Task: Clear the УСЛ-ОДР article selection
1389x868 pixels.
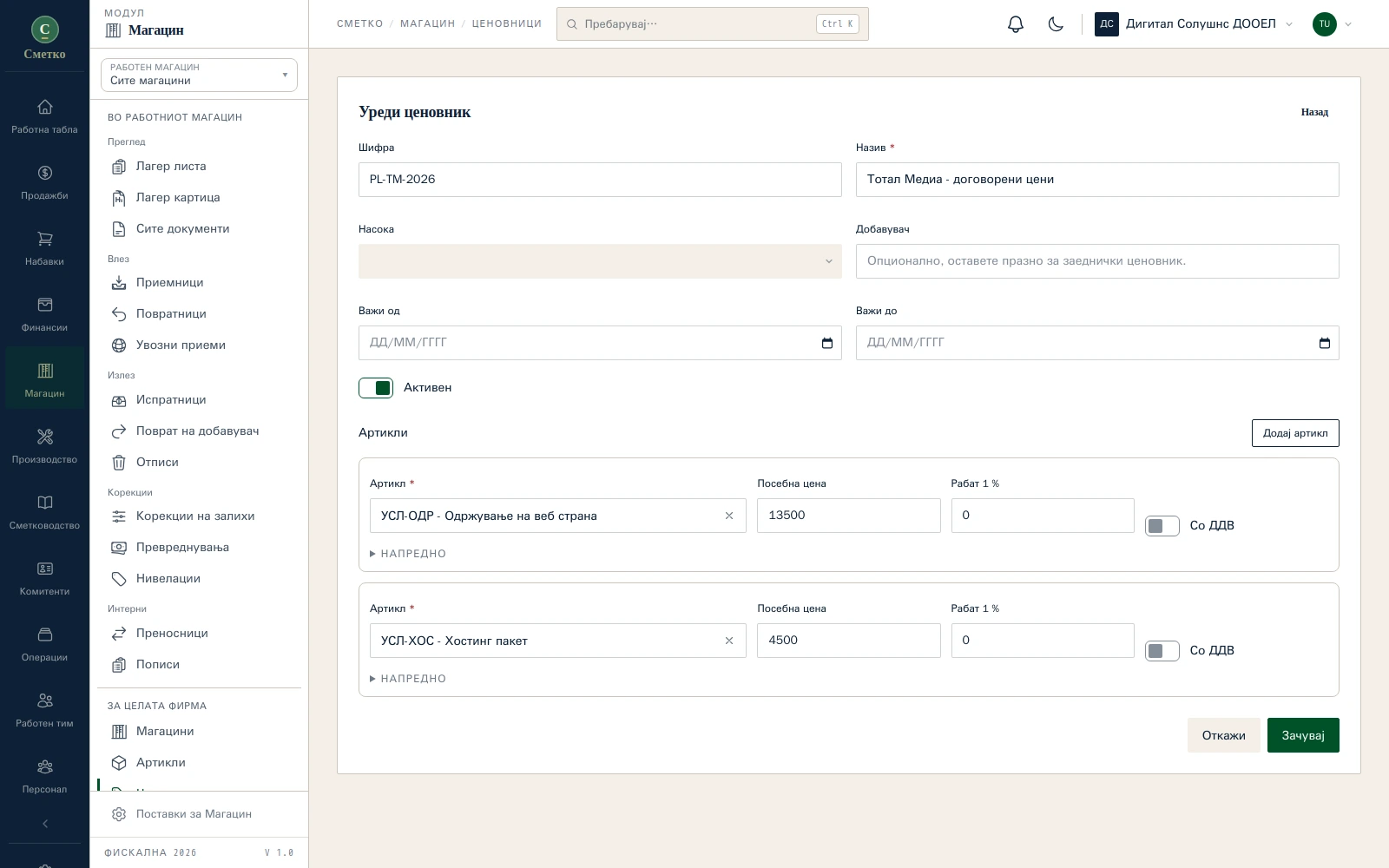Action: pos(729,516)
